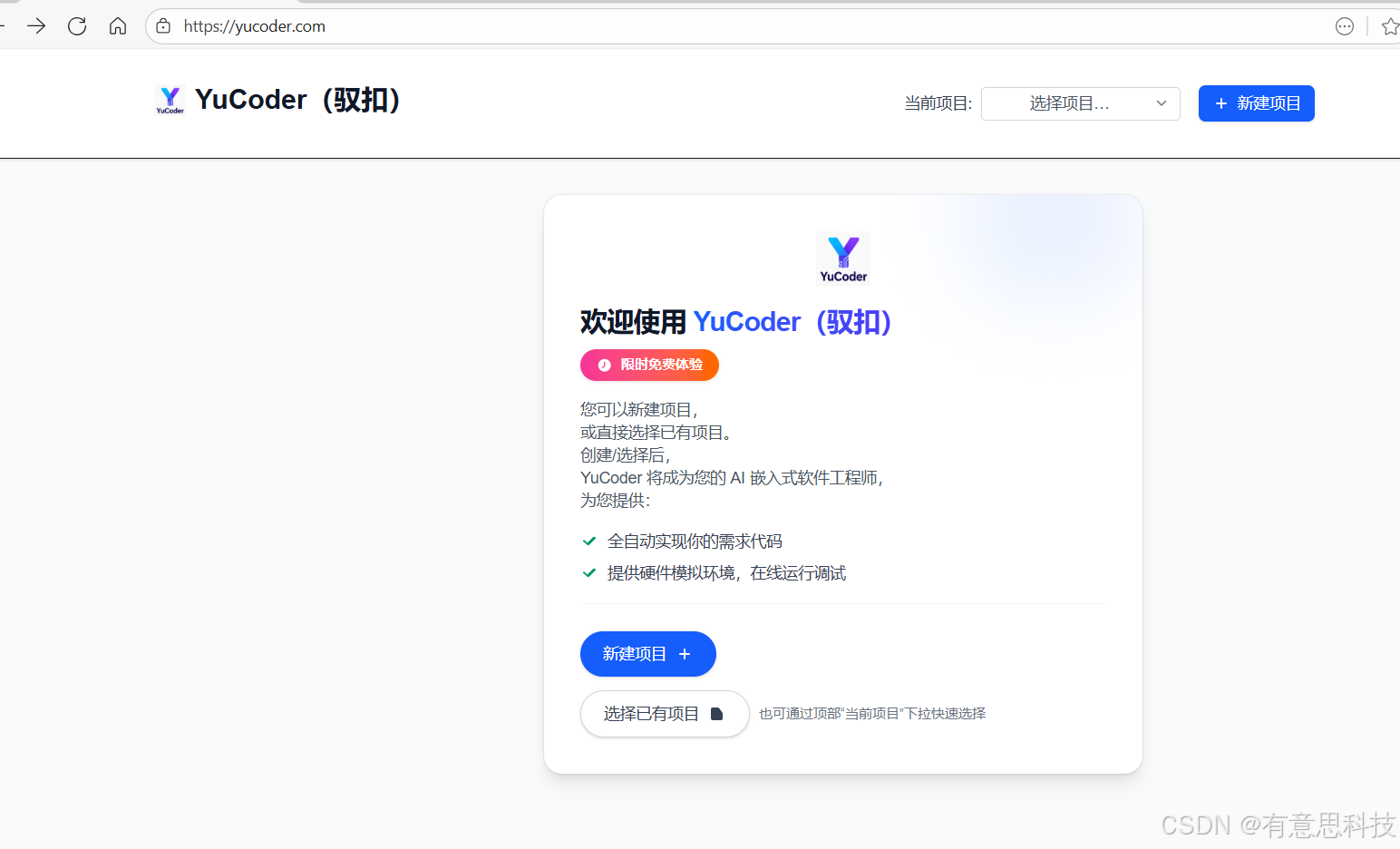Click the top-right 新建项目 button
The width and height of the screenshot is (1400, 849).
point(1257,103)
